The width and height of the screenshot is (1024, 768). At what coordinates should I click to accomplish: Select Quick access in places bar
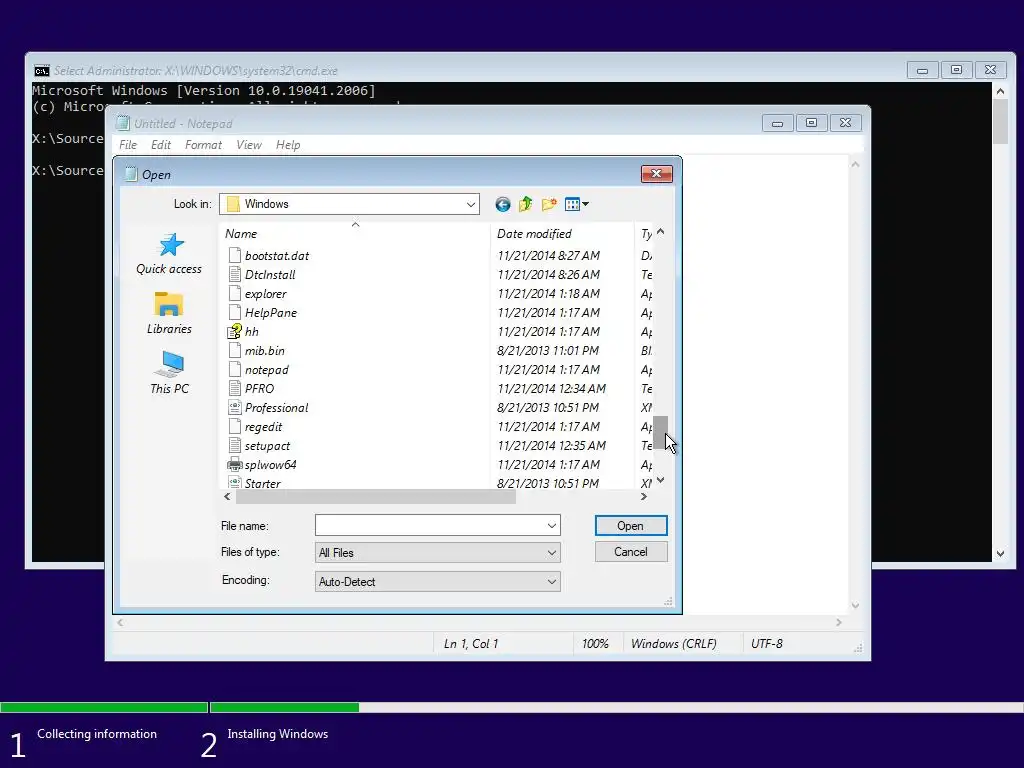pyautogui.click(x=169, y=254)
